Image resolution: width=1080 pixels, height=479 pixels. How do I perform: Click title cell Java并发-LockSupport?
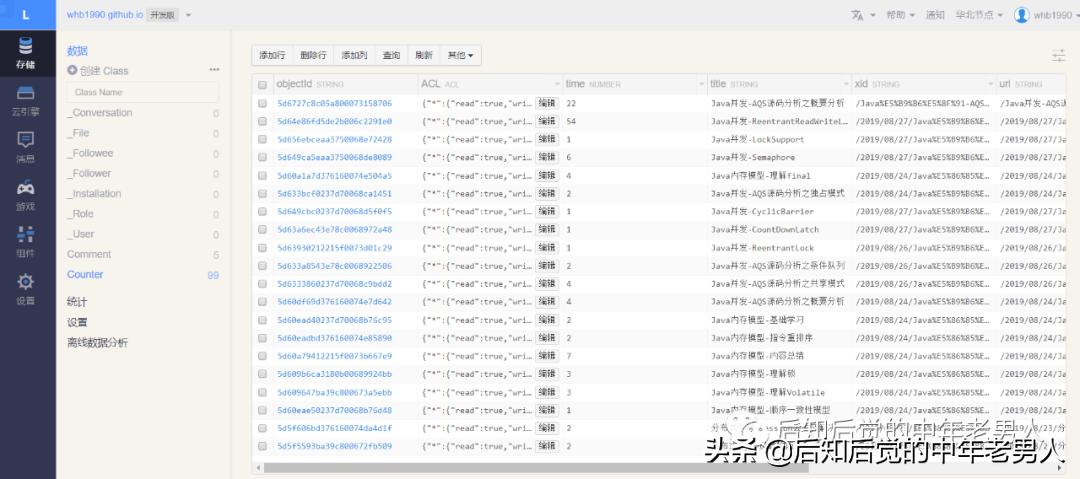758,139
